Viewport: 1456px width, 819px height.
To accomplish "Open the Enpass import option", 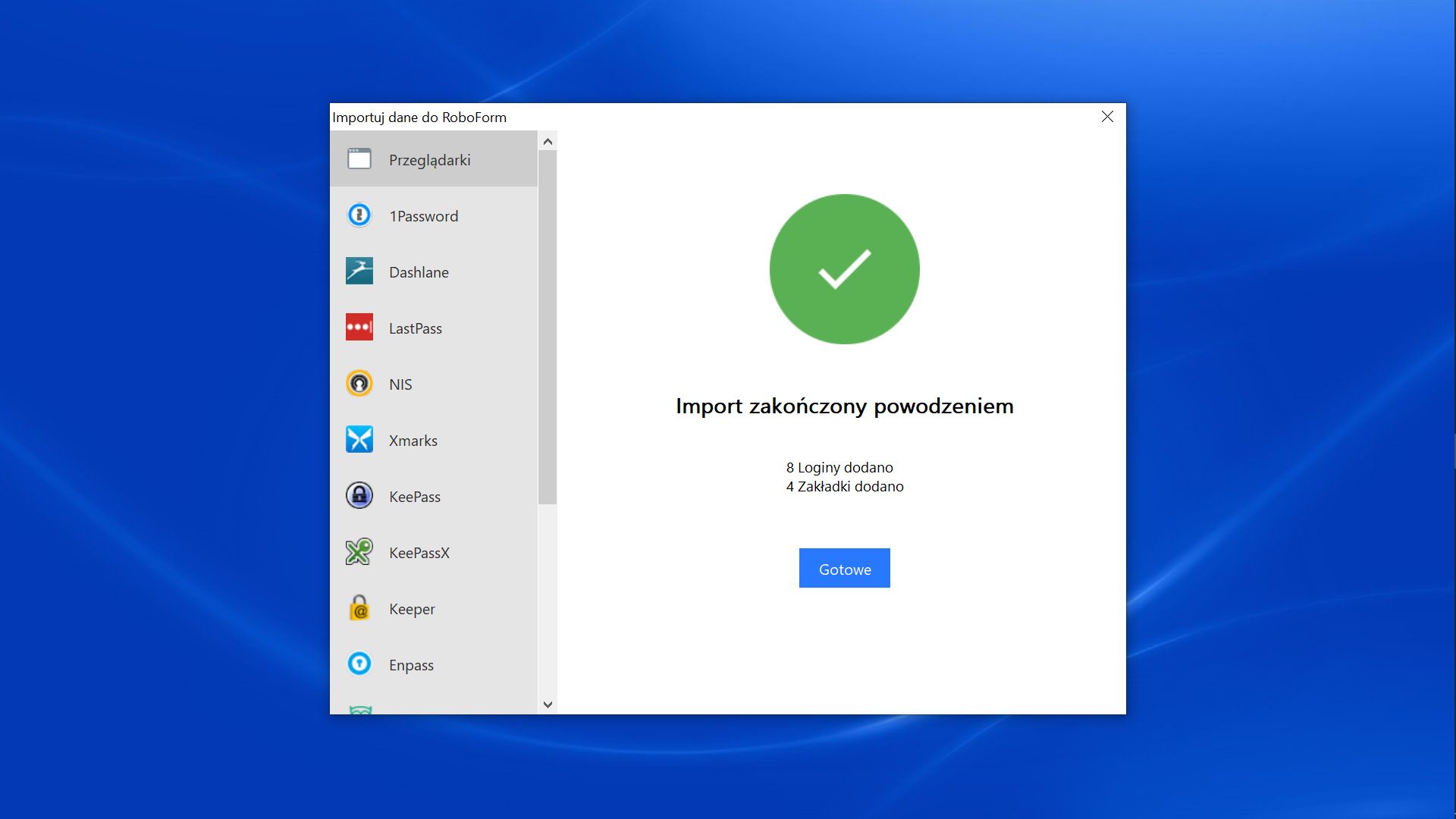I will [411, 665].
